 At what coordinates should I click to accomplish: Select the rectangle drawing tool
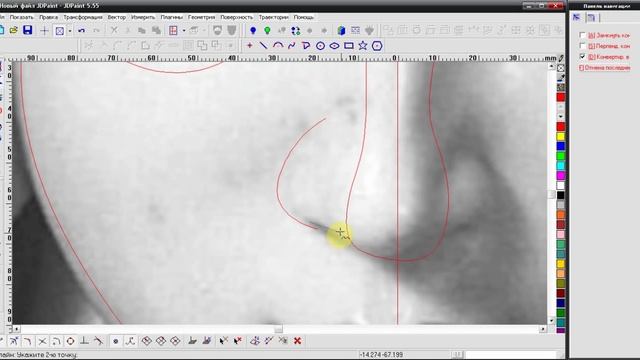(349, 46)
